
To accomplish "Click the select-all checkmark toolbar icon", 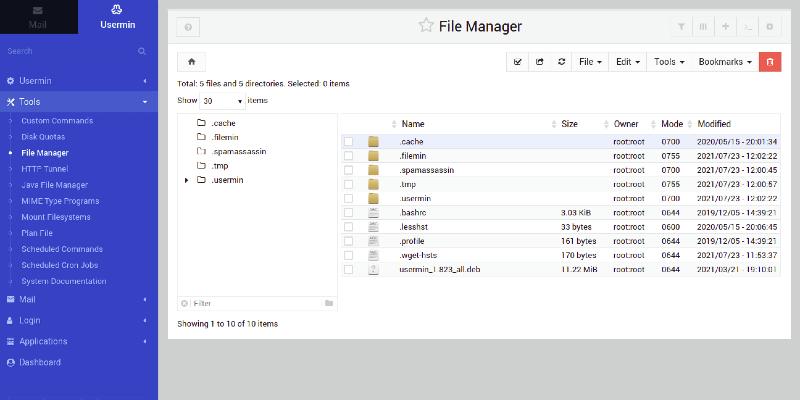I will pos(517,62).
